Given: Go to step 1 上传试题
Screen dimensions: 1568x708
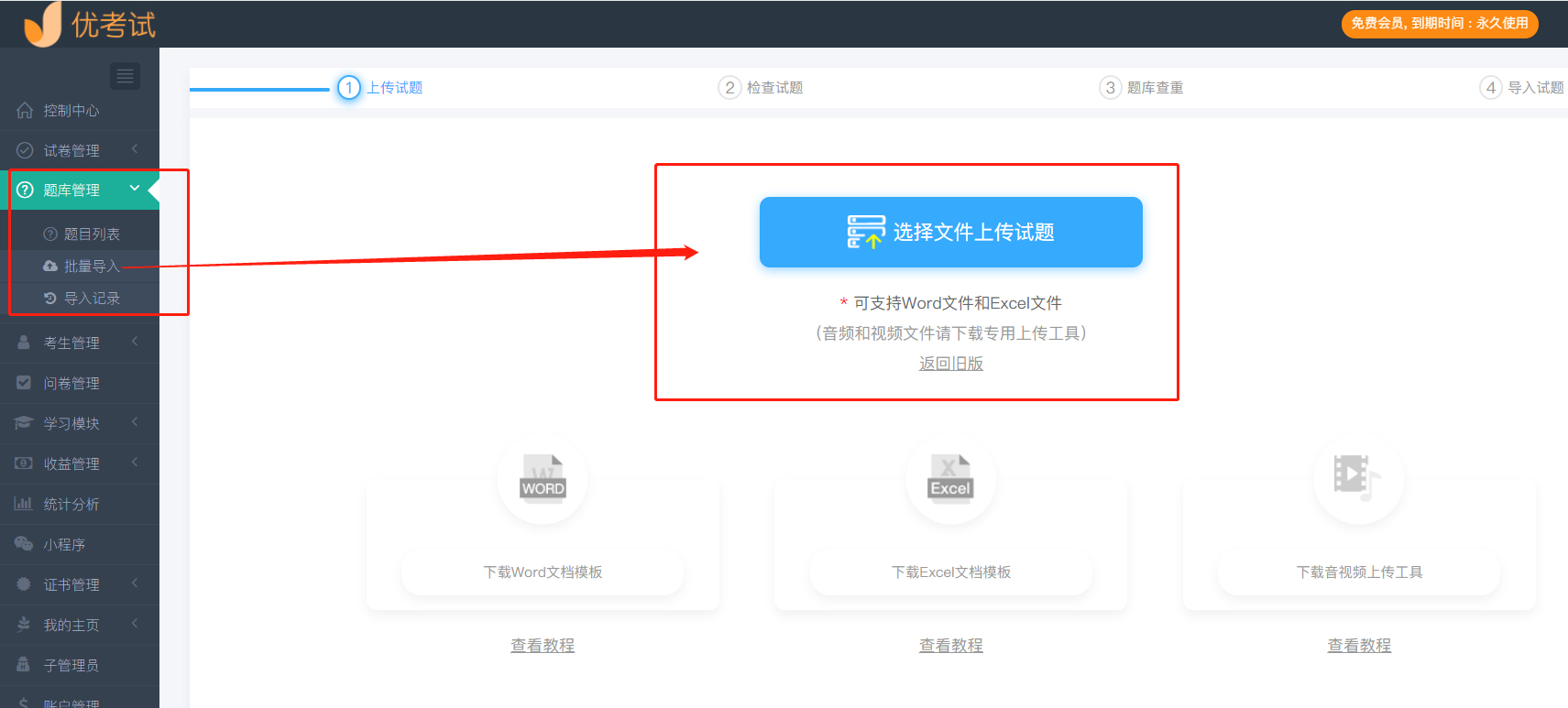Looking at the screenshot, I should tap(380, 87).
